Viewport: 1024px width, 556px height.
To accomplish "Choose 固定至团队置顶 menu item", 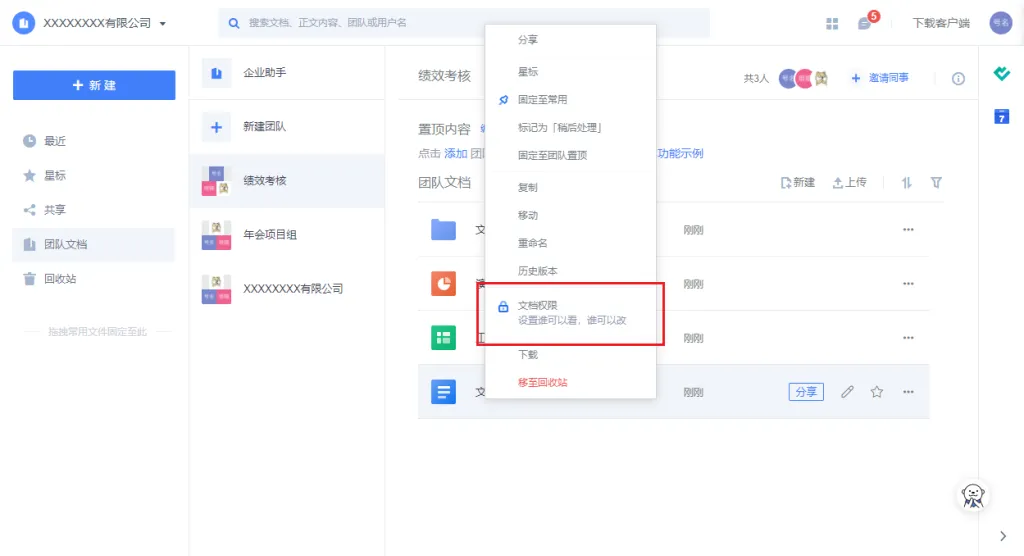I will [x=570, y=155].
